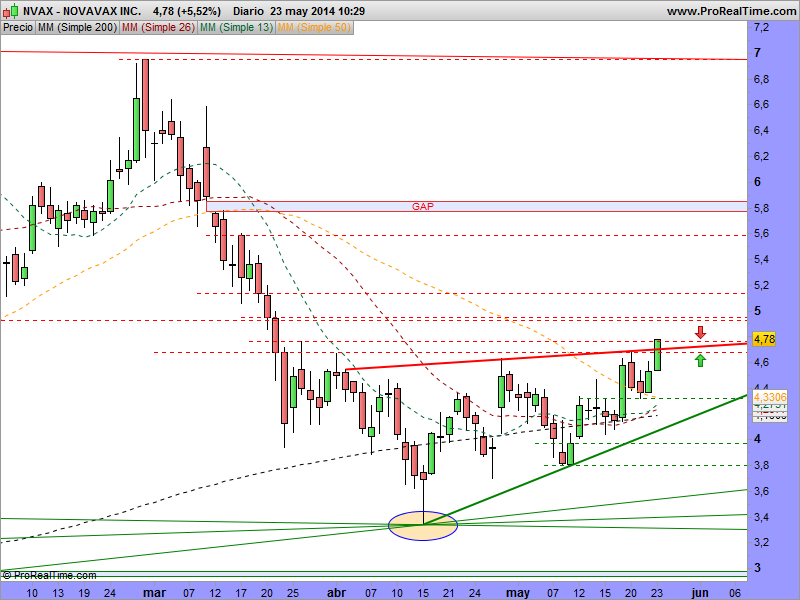
Task: Select the MM (Simple 13) legend label
Action: click(236, 28)
